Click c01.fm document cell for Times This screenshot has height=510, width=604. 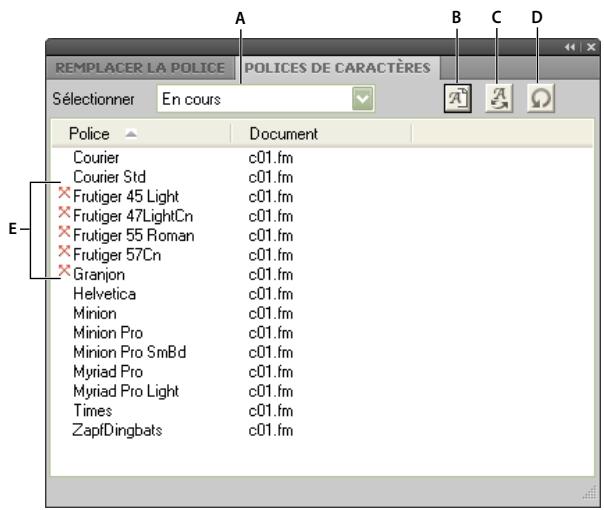[x=271, y=411]
